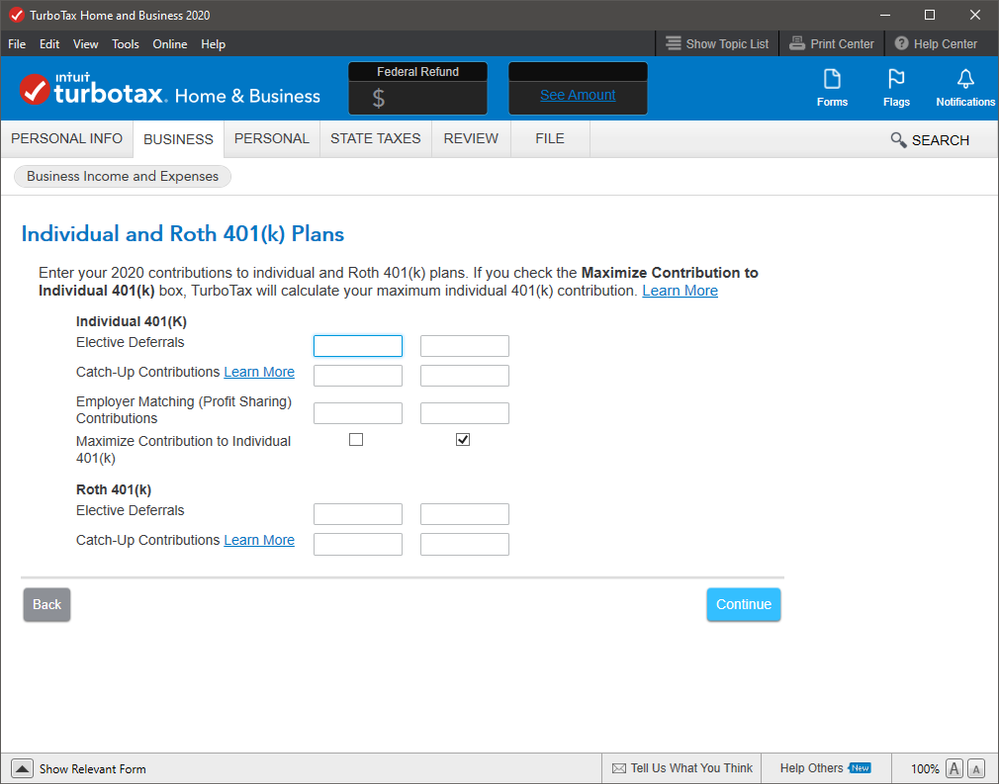Image resolution: width=999 pixels, height=784 pixels.
Task: Open the Help menu
Action: coord(213,44)
